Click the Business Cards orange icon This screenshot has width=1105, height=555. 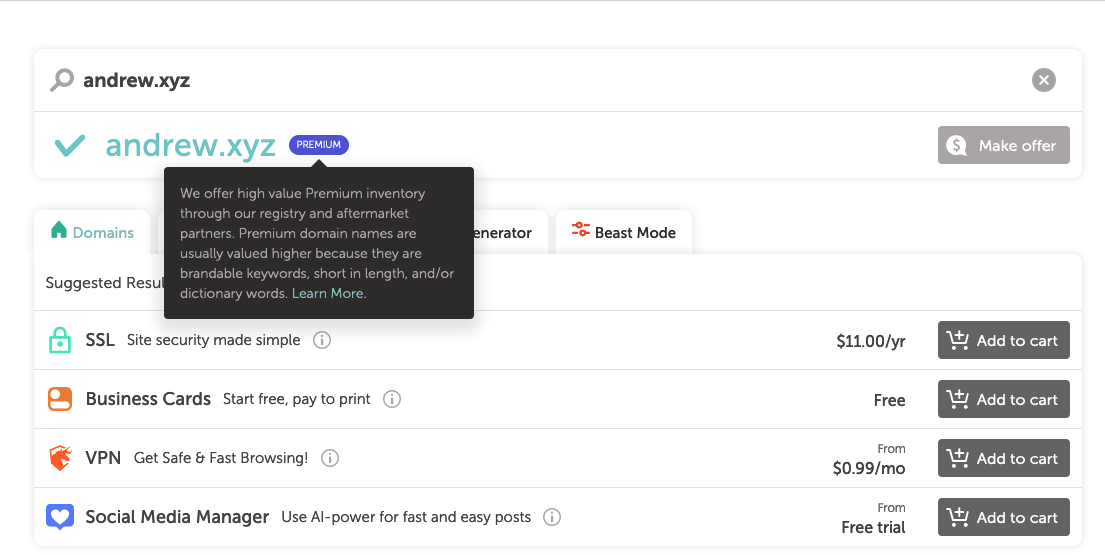[60, 399]
